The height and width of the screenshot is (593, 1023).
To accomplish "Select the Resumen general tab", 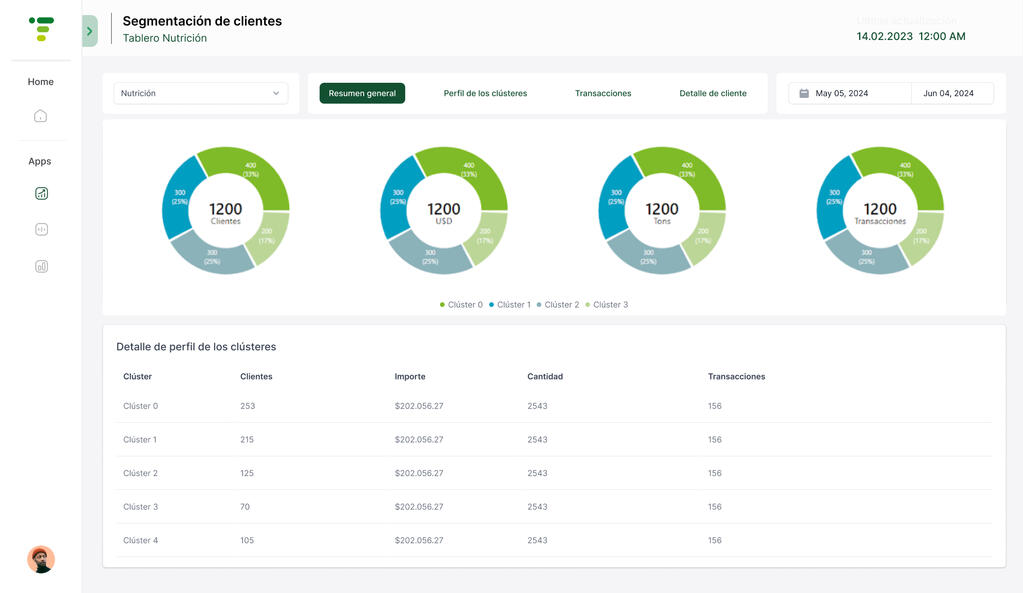I will 362,93.
